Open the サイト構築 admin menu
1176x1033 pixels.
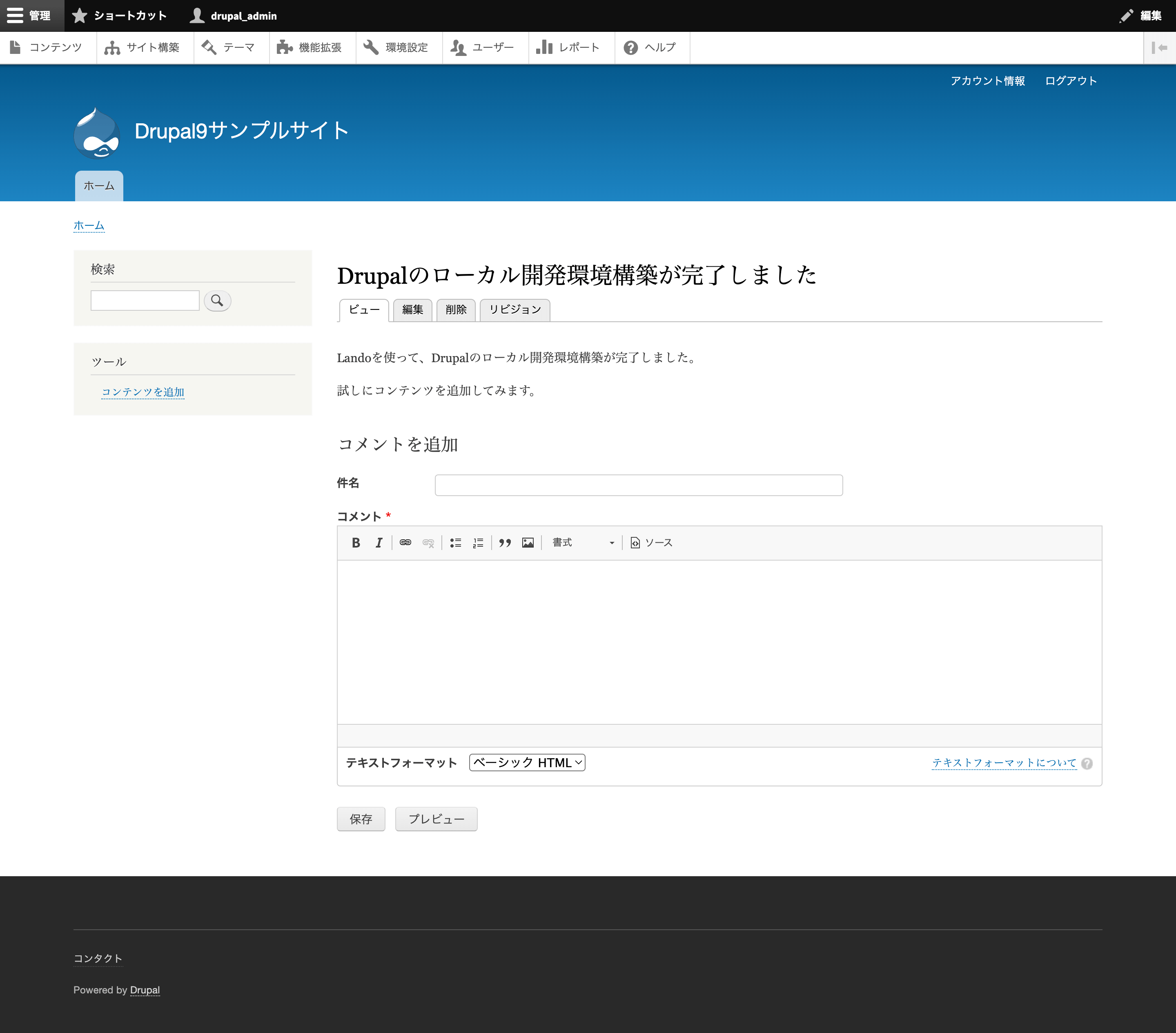pos(145,48)
